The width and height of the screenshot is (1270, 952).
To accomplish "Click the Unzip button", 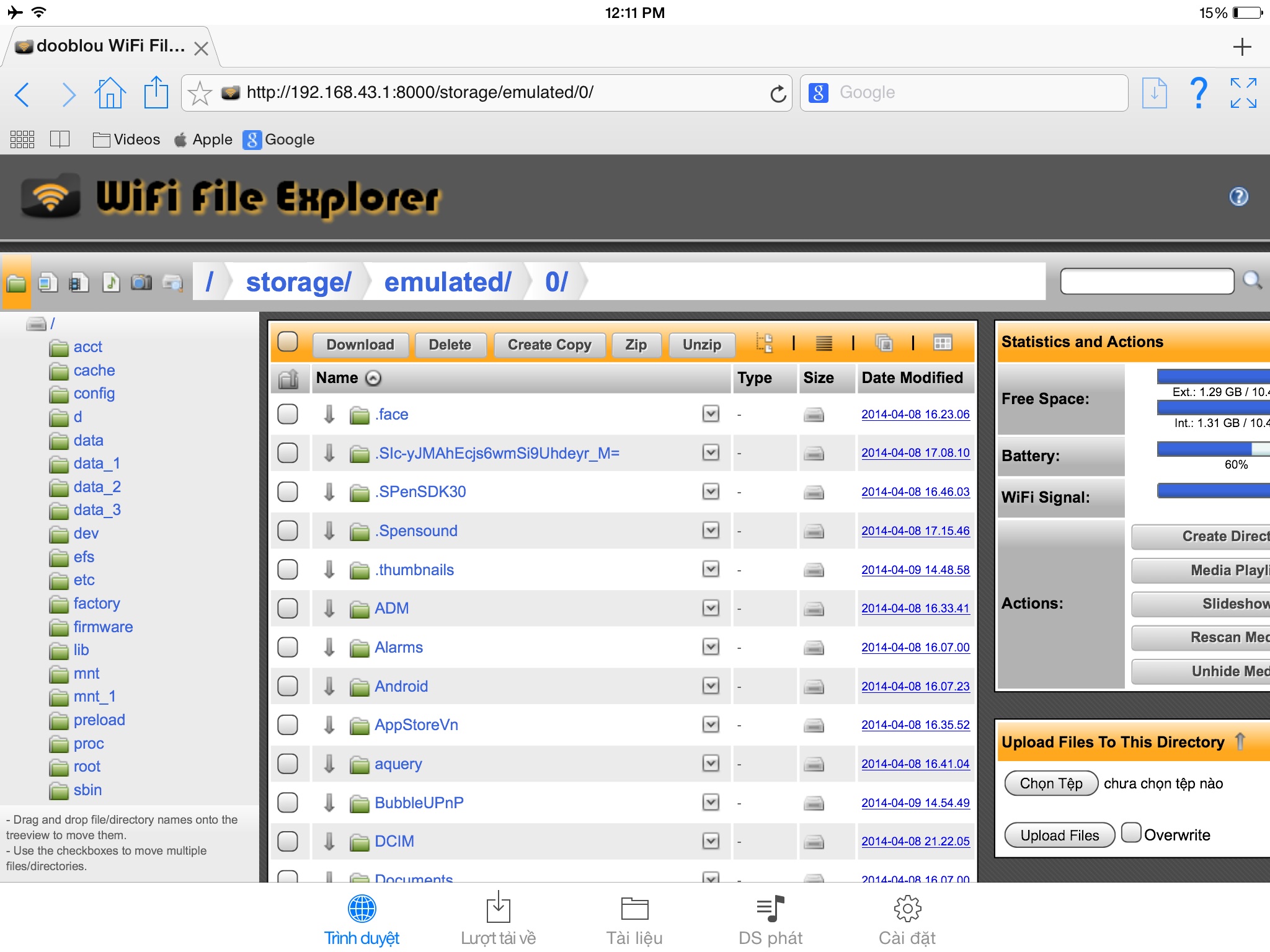I will point(702,345).
